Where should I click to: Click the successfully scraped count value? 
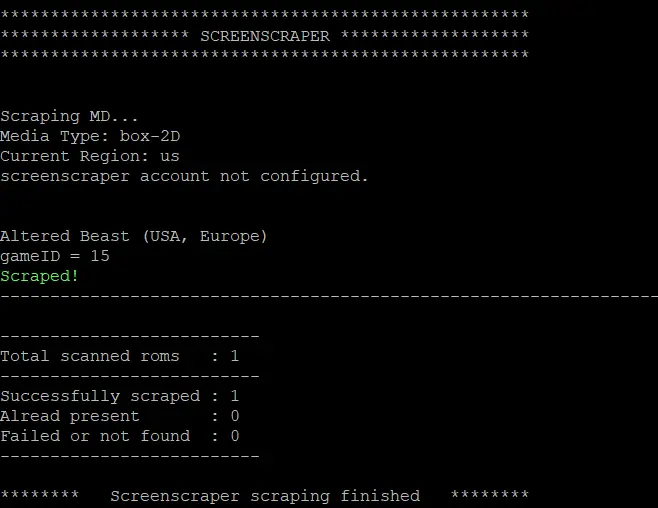click(235, 396)
